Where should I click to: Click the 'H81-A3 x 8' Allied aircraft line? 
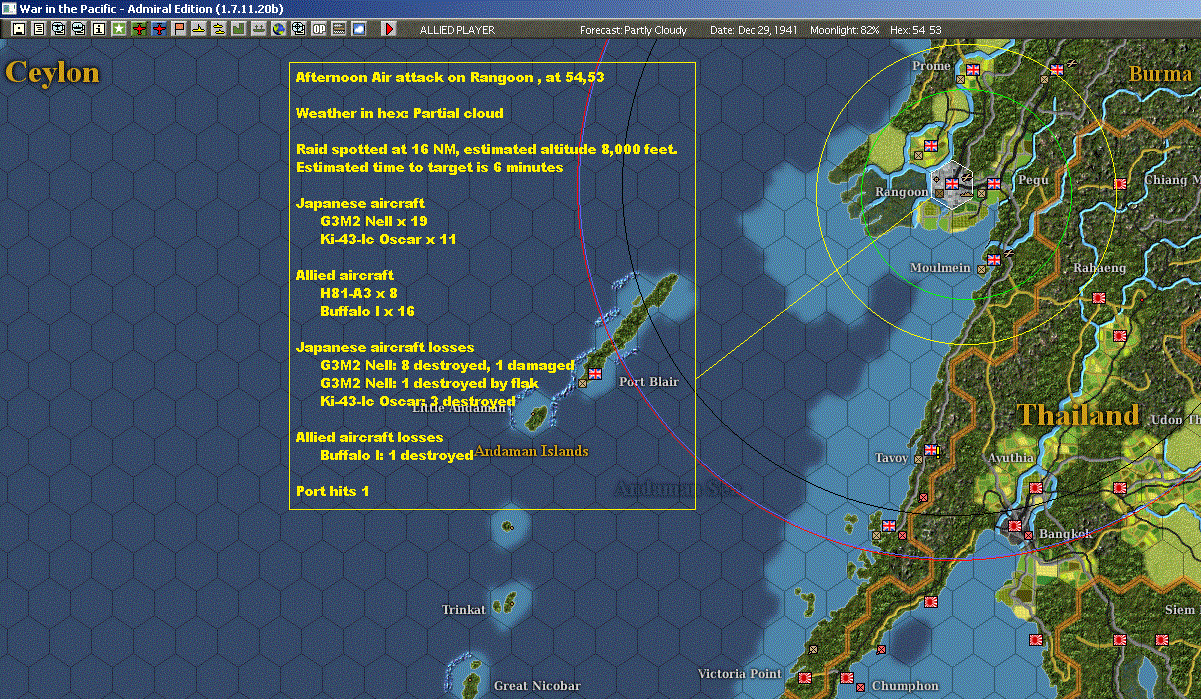click(359, 293)
